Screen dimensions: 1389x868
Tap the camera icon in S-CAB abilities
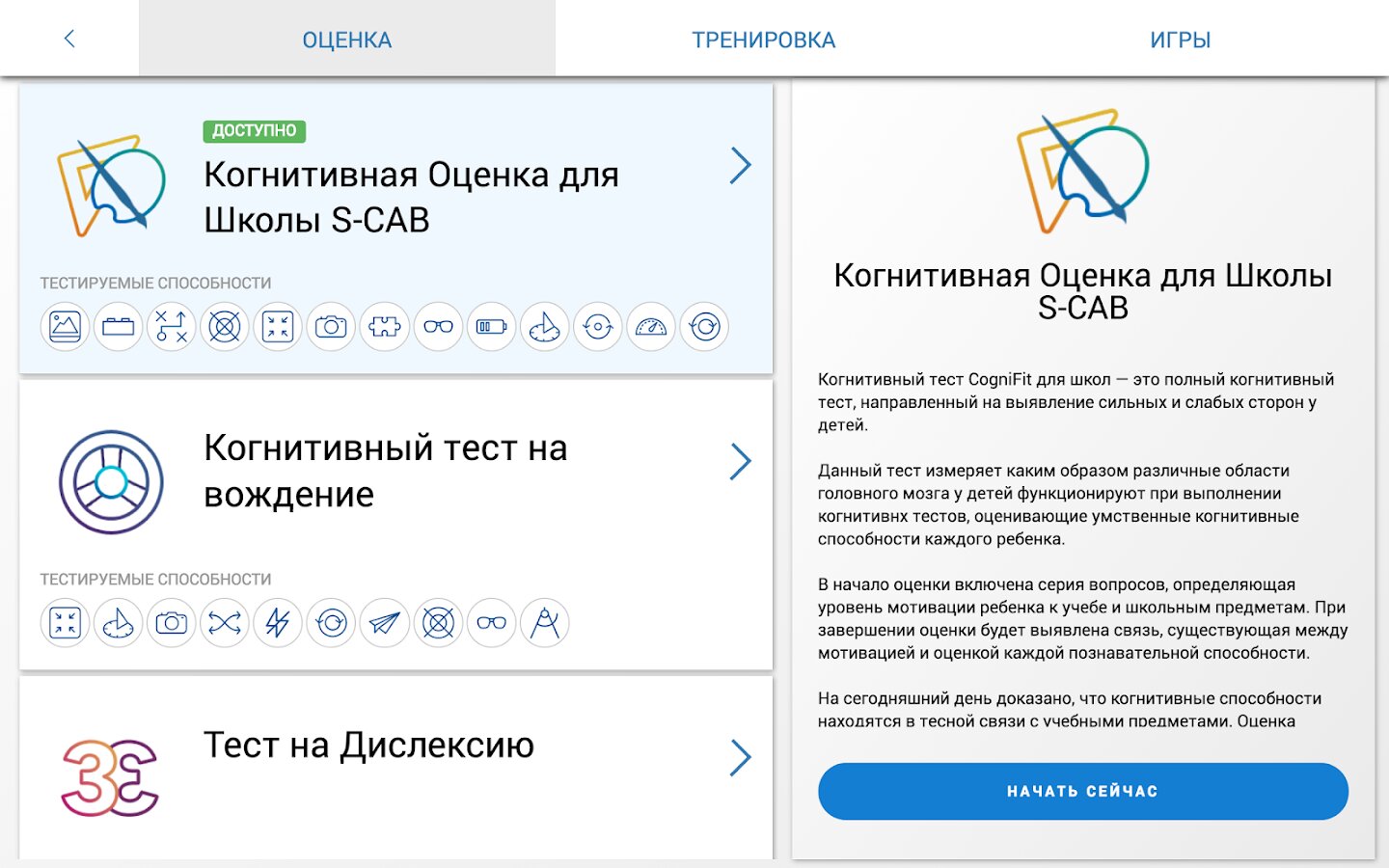331,327
